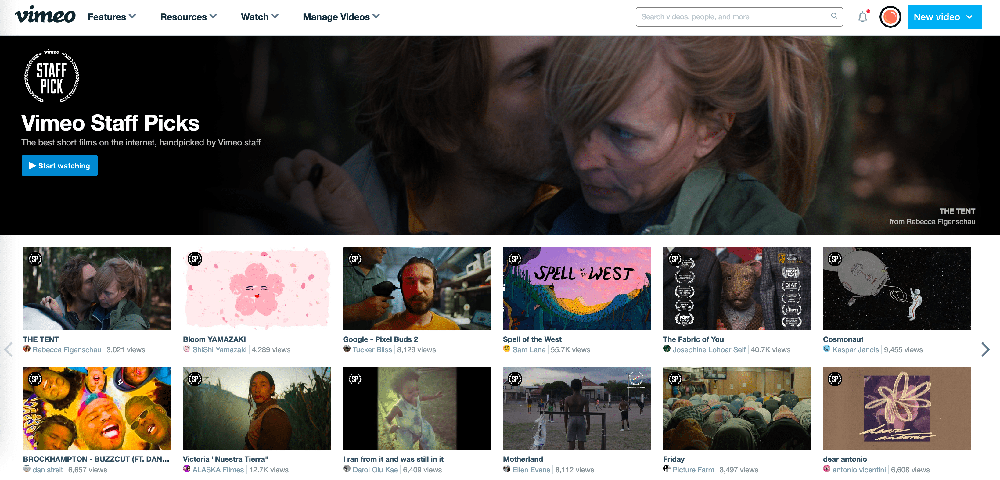Open the New video dropdown
The height and width of the screenshot is (480, 1000).
point(945,17)
